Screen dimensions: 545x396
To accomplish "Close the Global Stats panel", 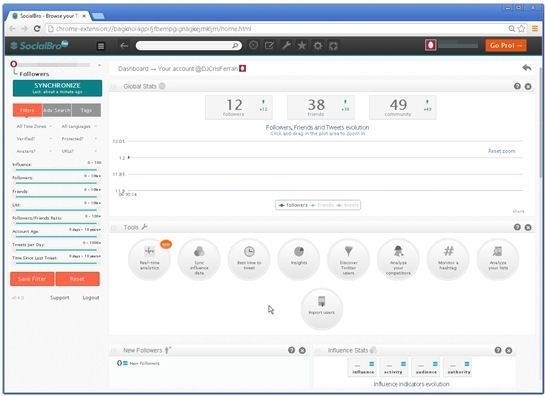I will [x=528, y=86].
